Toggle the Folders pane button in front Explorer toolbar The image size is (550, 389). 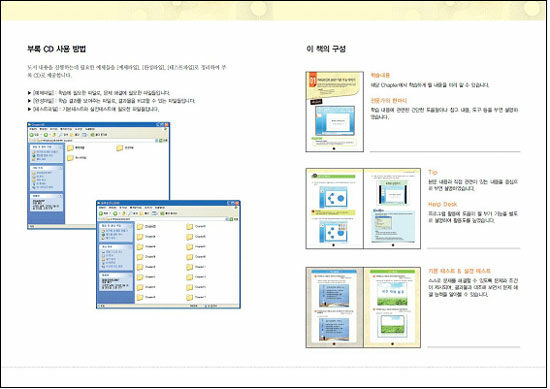pos(142,213)
